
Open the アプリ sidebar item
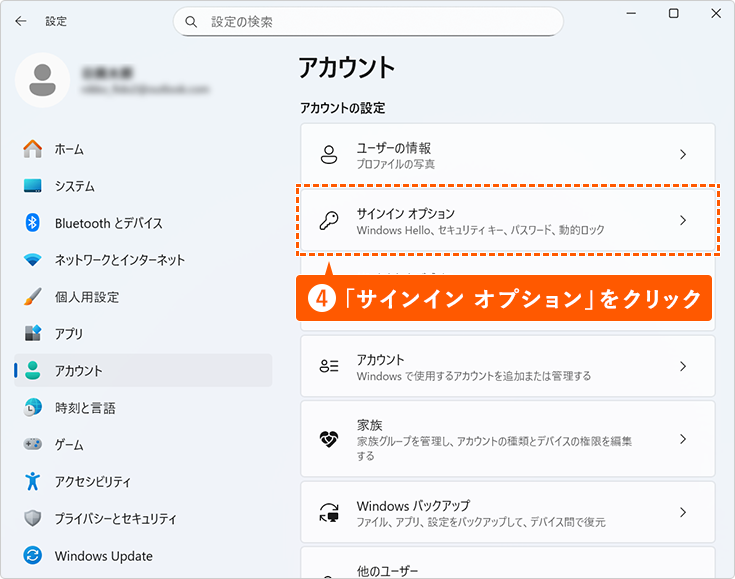69,334
